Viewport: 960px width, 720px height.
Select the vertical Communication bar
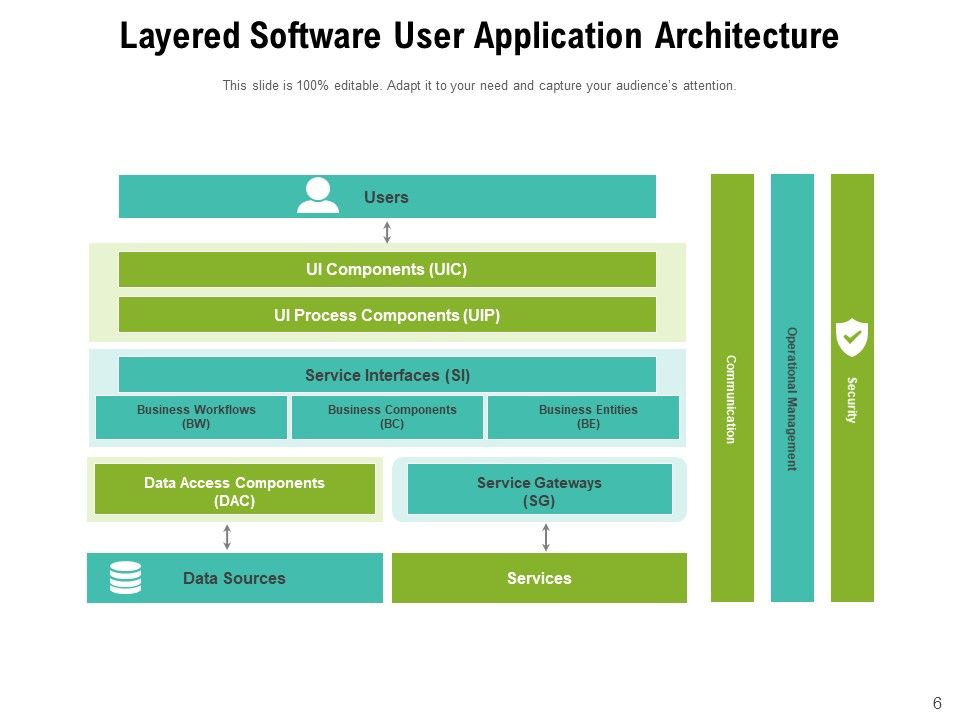coord(732,388)
